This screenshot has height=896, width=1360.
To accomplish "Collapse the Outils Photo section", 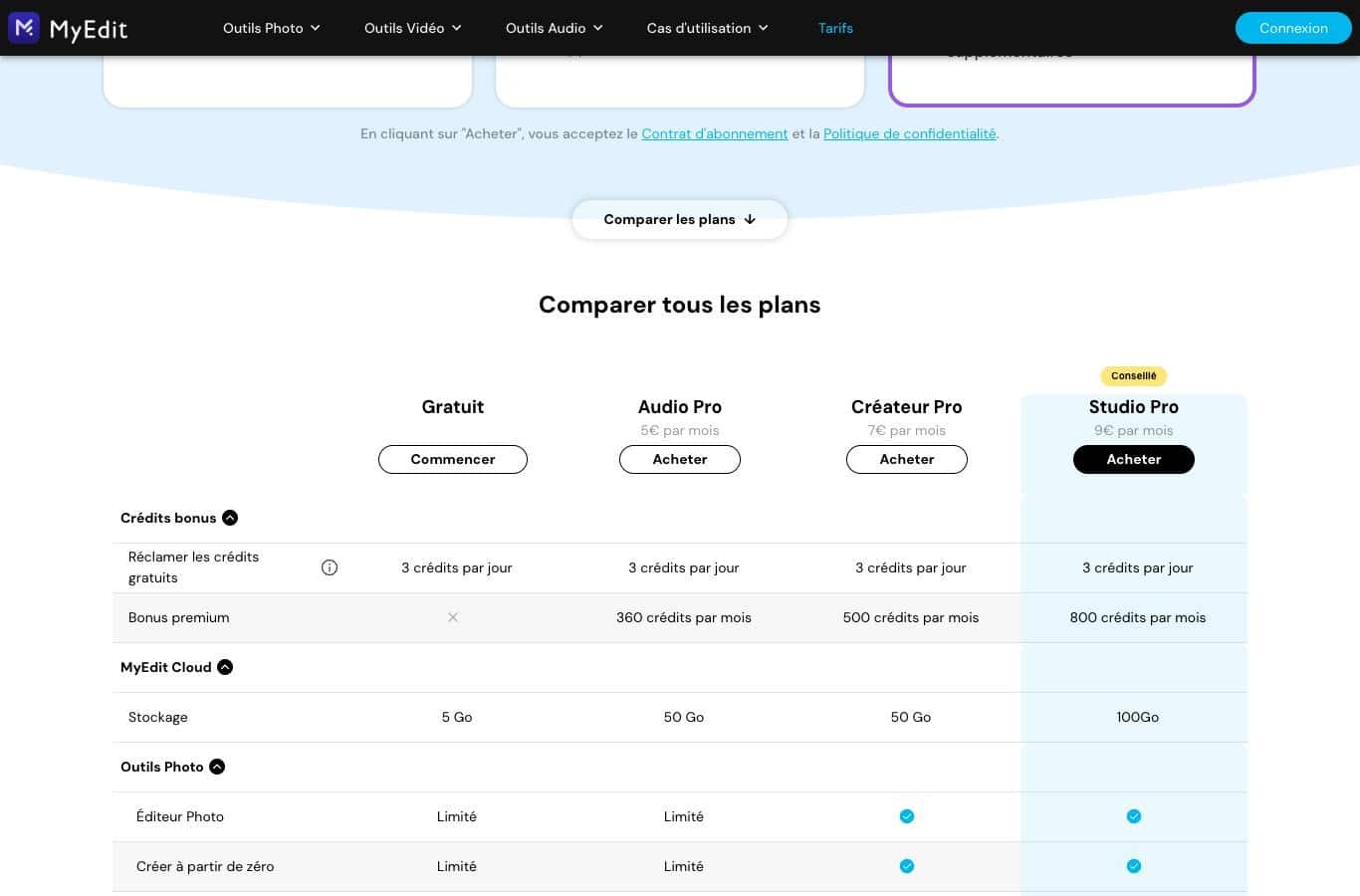I will tap(217, 767).
